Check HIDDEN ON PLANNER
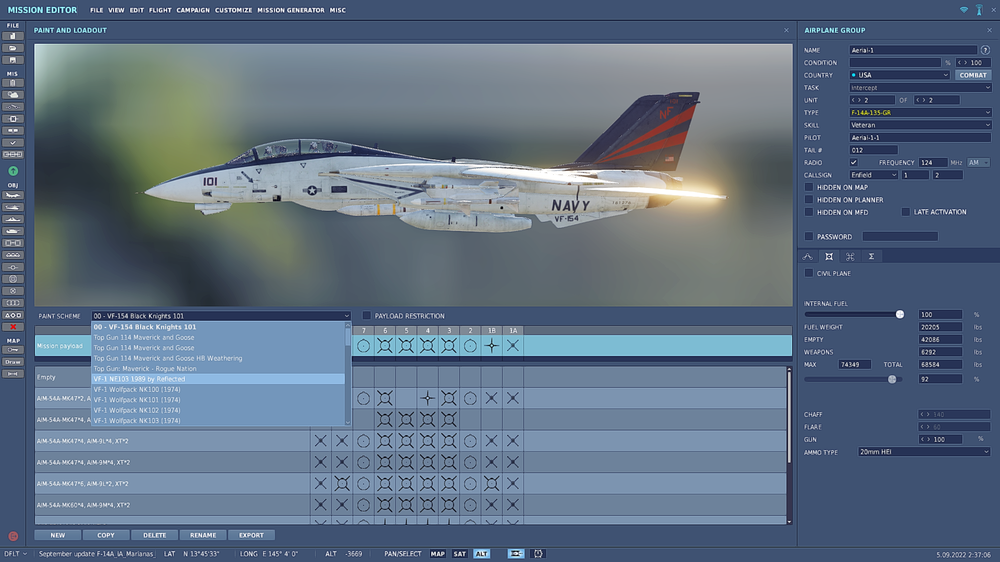 [809, 200]
